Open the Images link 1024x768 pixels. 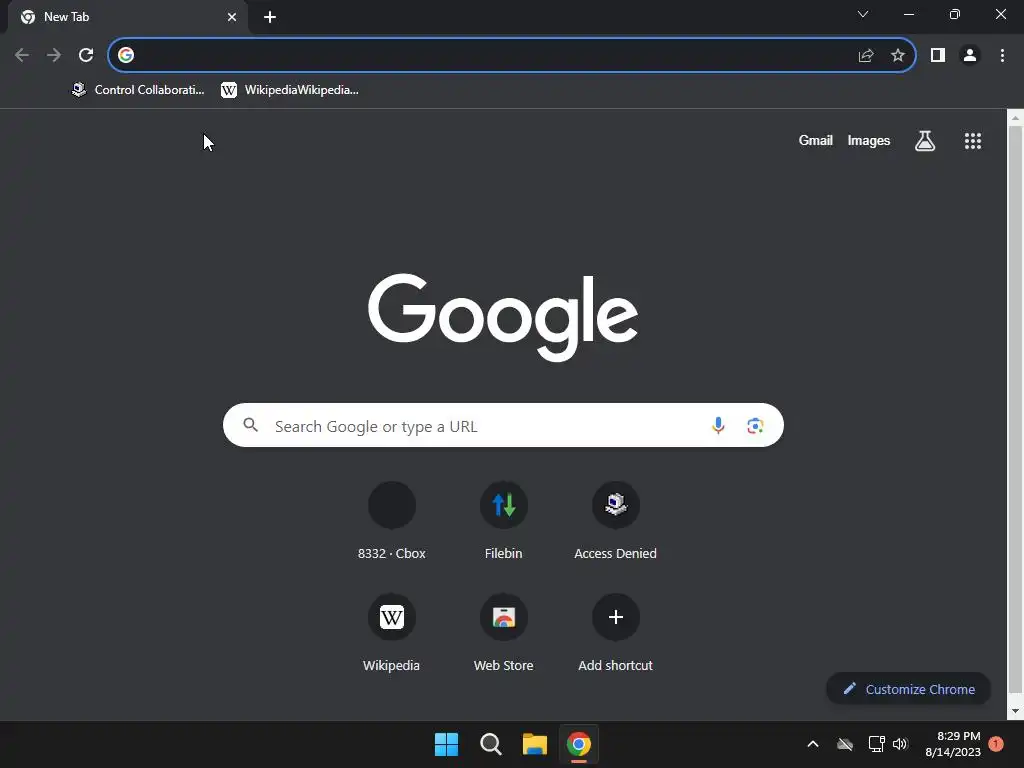pos(869,140)
